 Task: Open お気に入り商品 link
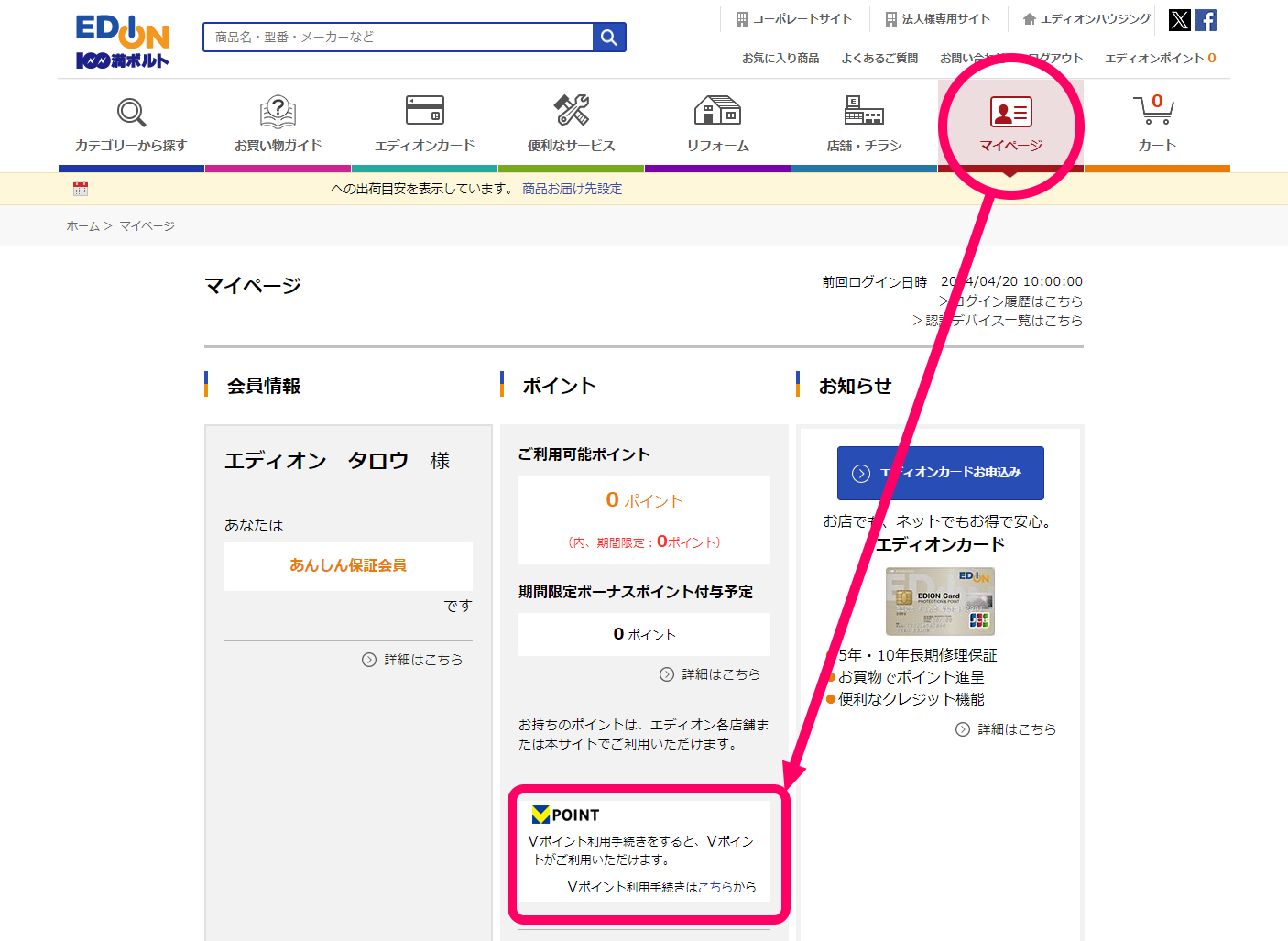pyautogui.click(x=780, y=58)
